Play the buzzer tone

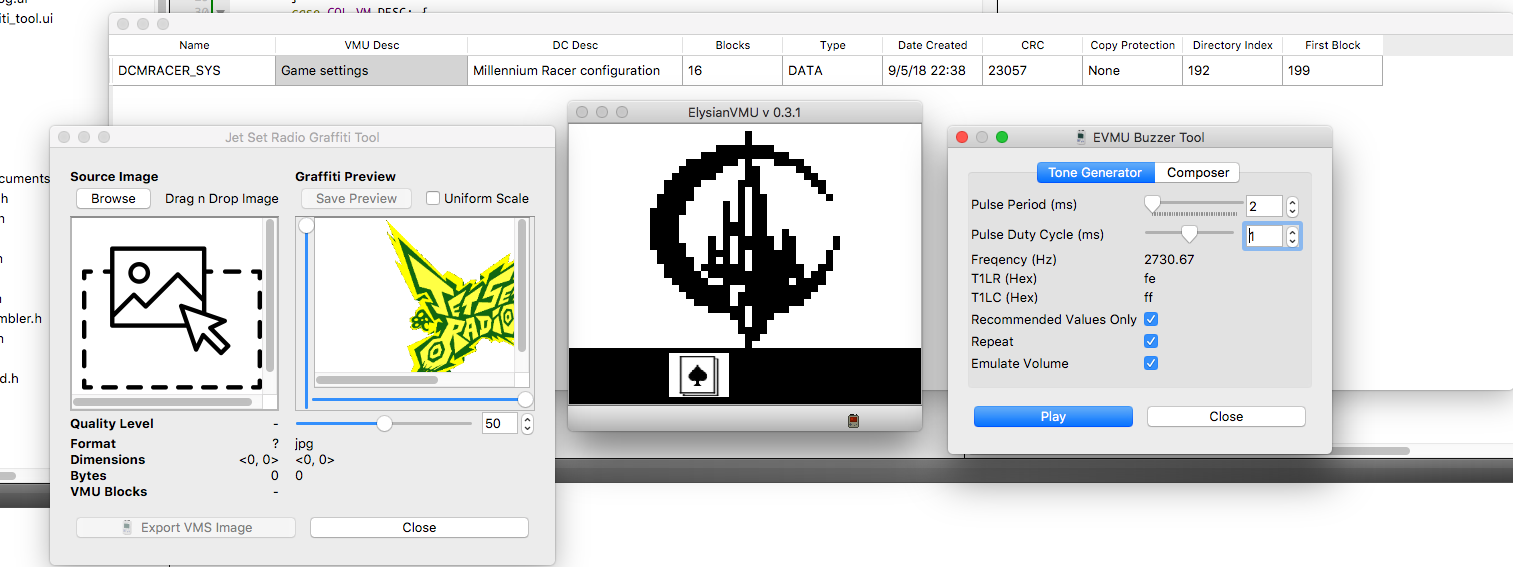[1053, 416]
